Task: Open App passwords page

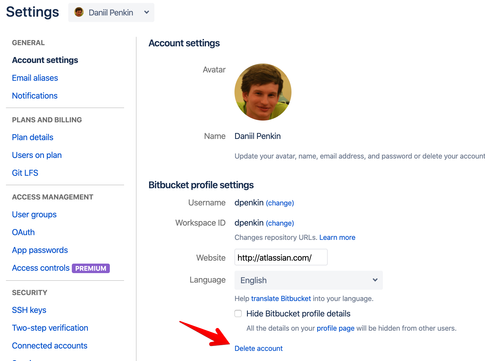Action: pyautogui.click(x=40, y=250)
